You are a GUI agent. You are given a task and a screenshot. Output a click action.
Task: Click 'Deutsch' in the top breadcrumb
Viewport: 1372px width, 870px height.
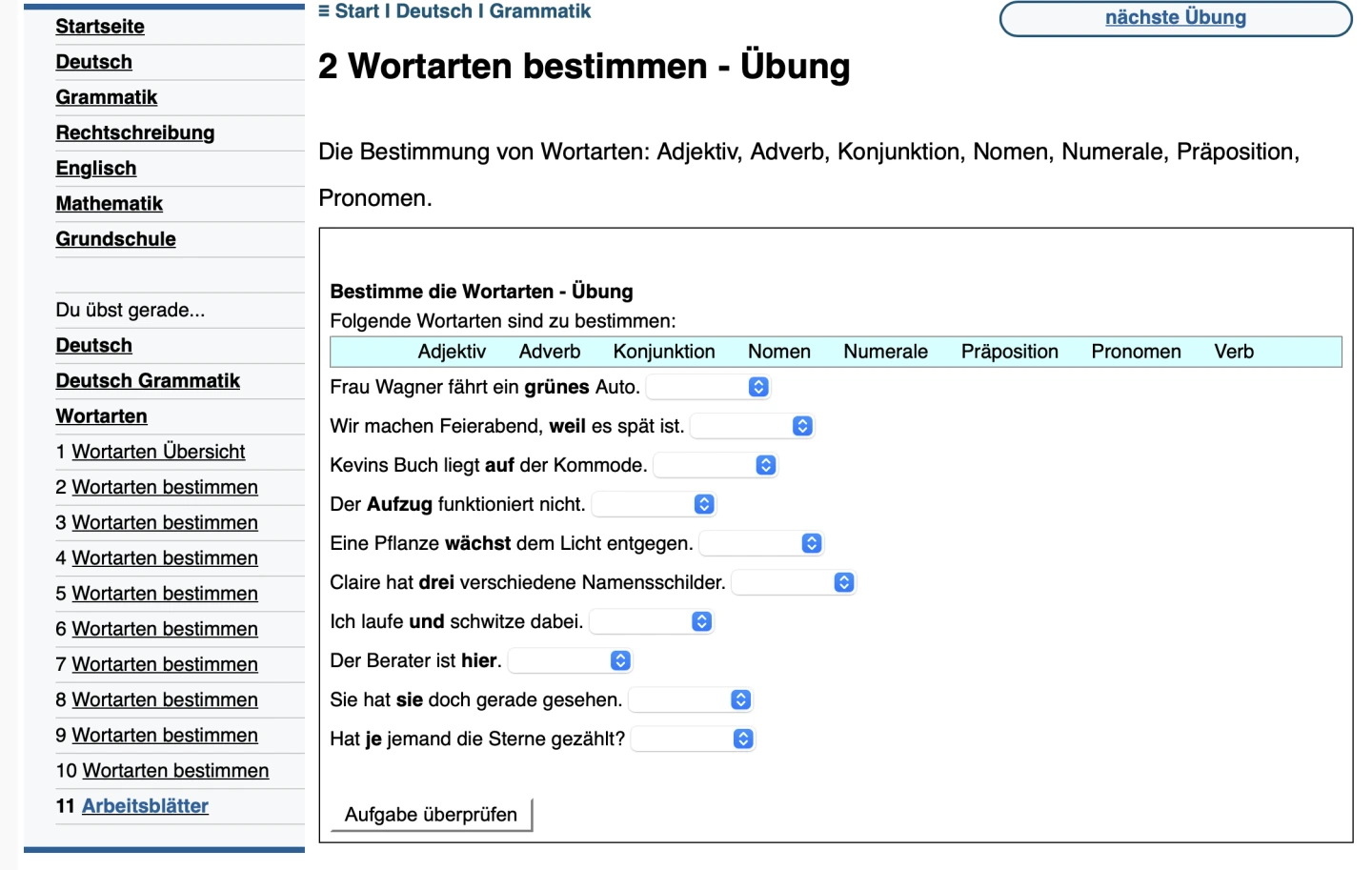click(x=434, y=11)
